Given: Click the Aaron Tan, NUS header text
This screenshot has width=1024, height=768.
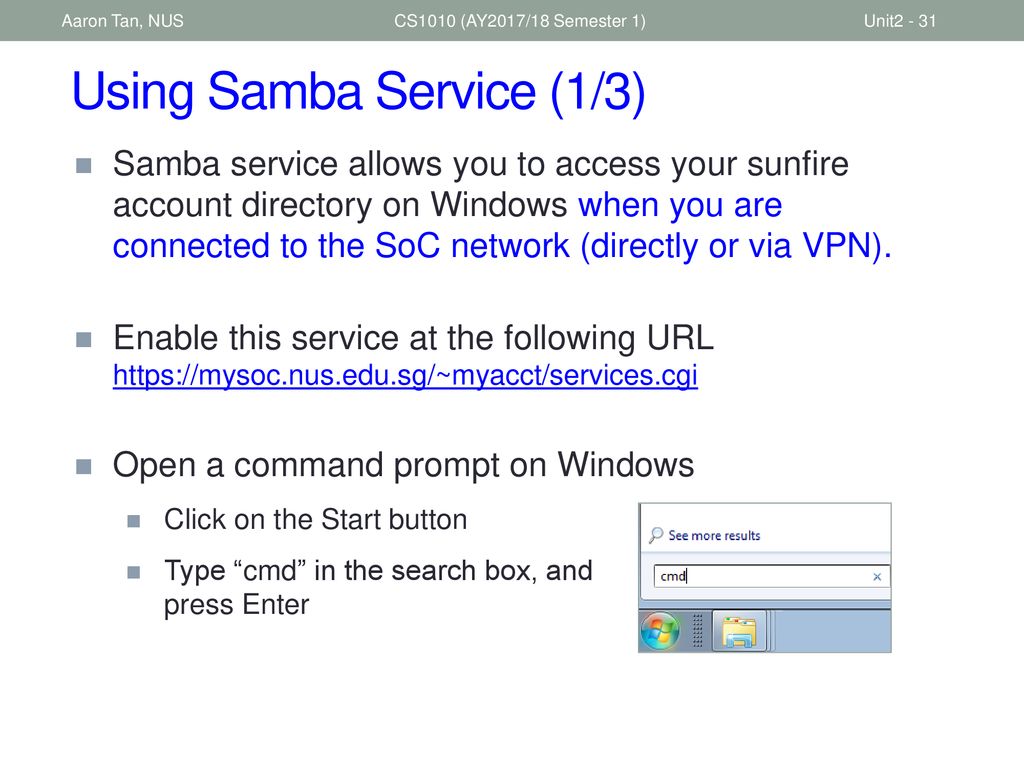Looking at the screenshot, I should (123, 21).
